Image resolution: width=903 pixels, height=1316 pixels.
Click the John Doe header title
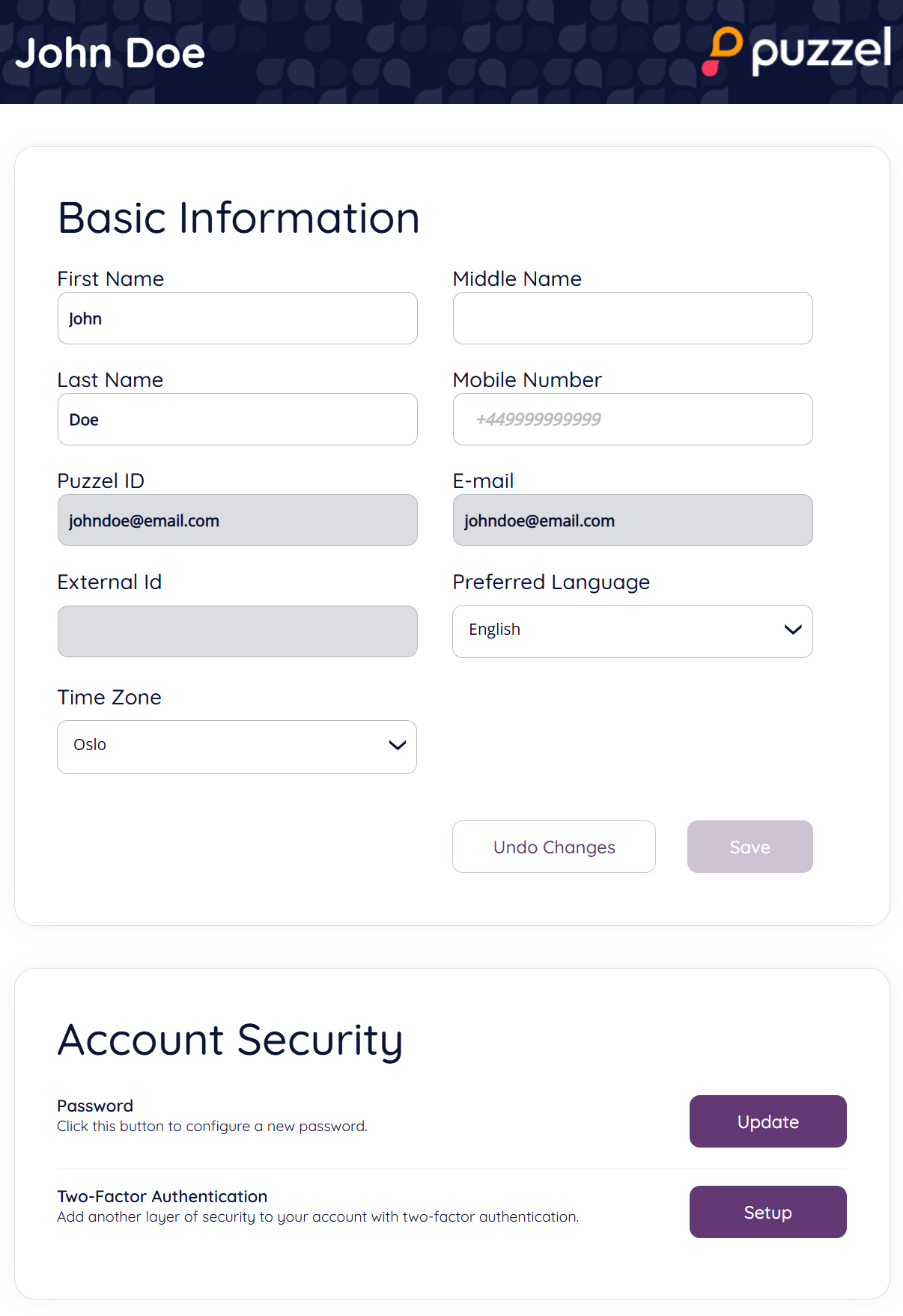click(x=110, y=53)
